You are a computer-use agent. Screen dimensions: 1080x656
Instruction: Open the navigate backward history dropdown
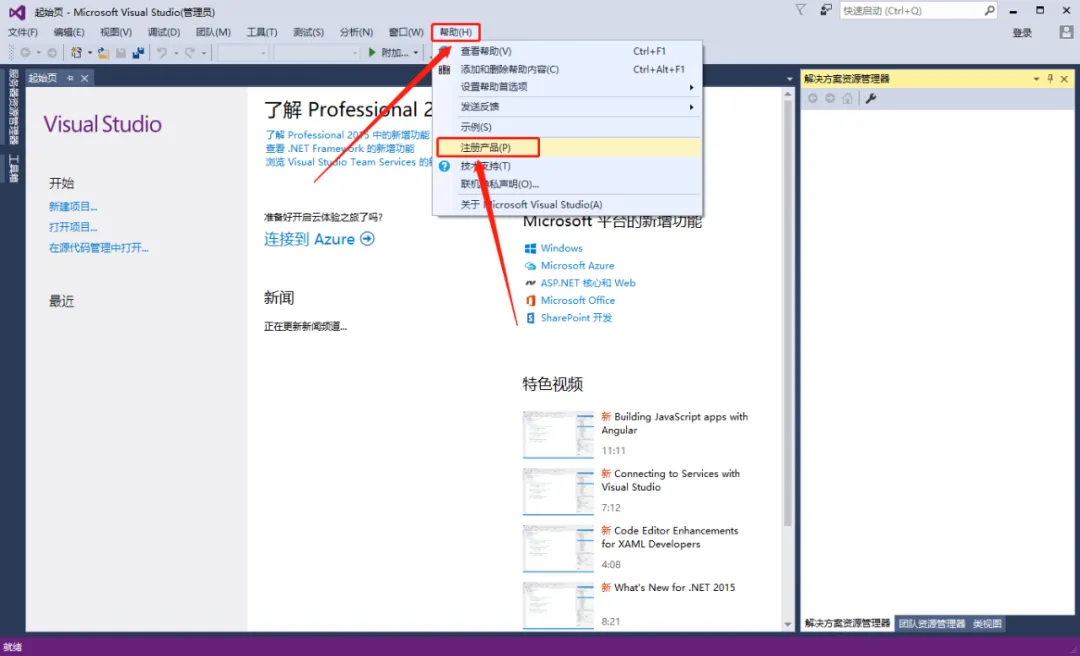39,53
